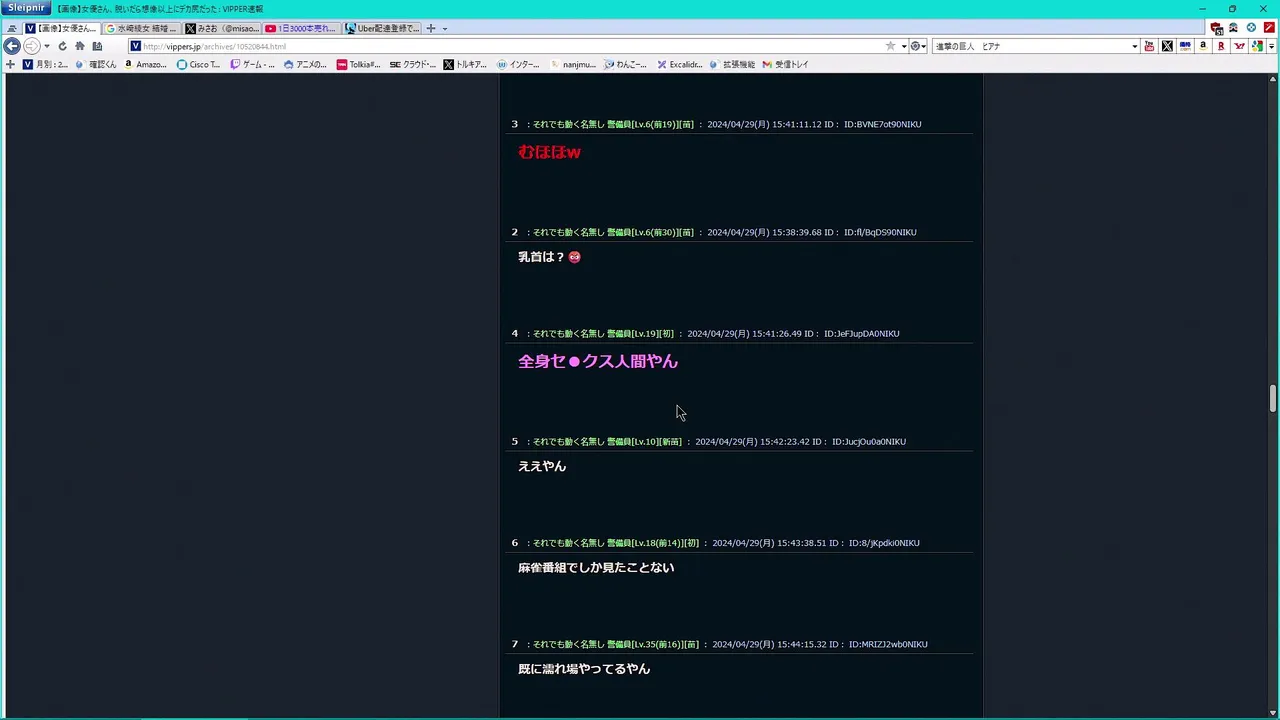Click the tab group icon left of first tab
1280x720 pixels.
point(12,28)
